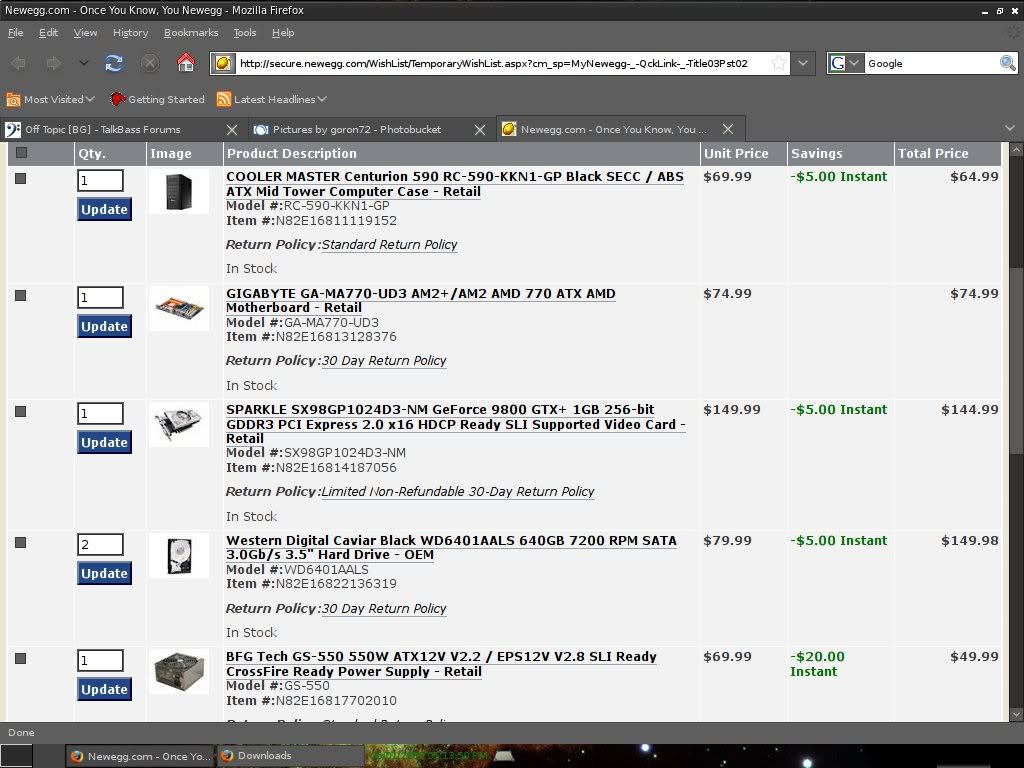Image resolution: width=1024 pixels, height=768 pixels.
Task: Go forward with the Forward arrow
Action: [54, 63]
